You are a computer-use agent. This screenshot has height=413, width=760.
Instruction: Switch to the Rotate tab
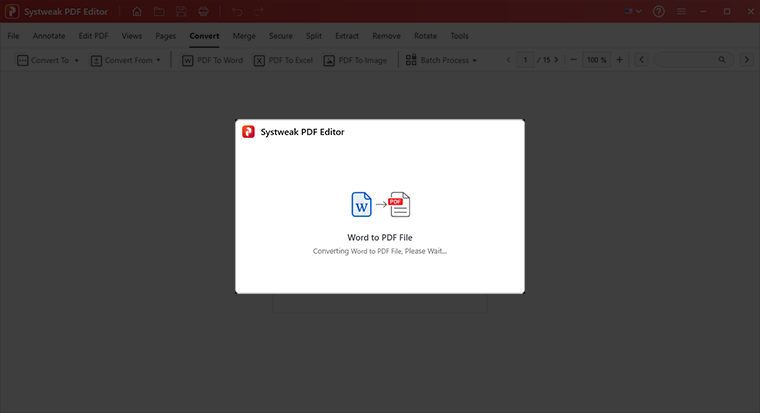pyautogui.click(x=425, y=36)
